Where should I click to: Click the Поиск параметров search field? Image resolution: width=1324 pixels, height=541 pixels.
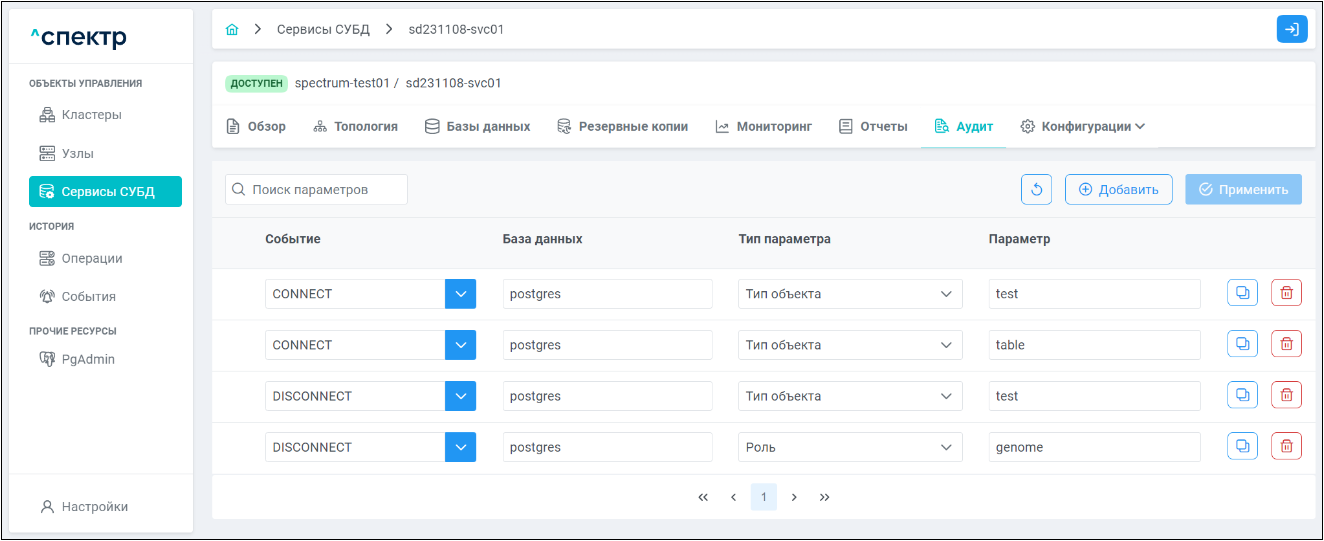pyautogui.click(x=317, y=190)
